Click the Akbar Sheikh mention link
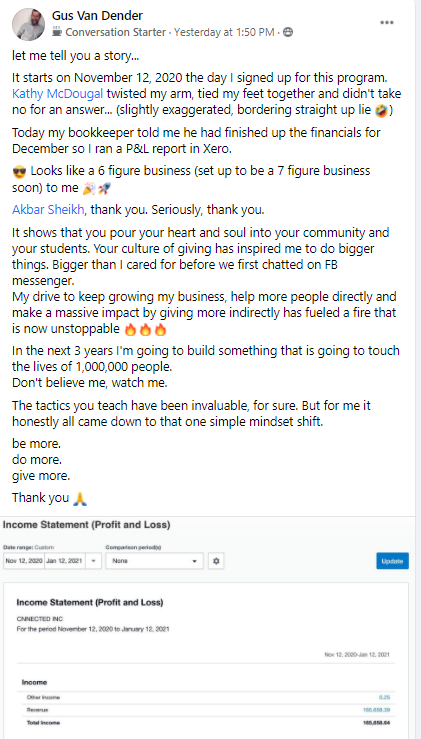Image resolution: width=421 pixels, height=739 pixels. (x=48, y=210)
